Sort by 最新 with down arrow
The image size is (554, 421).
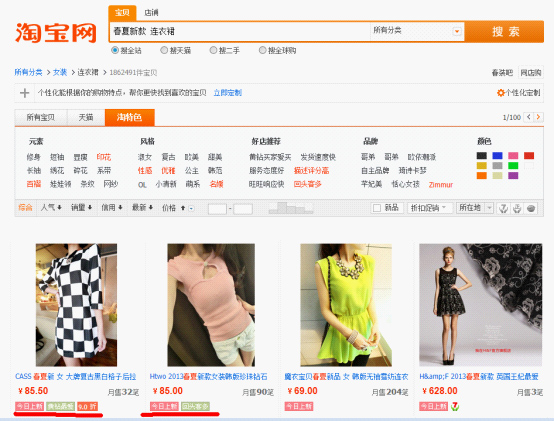pyautogui.click(x=142, y=208)
